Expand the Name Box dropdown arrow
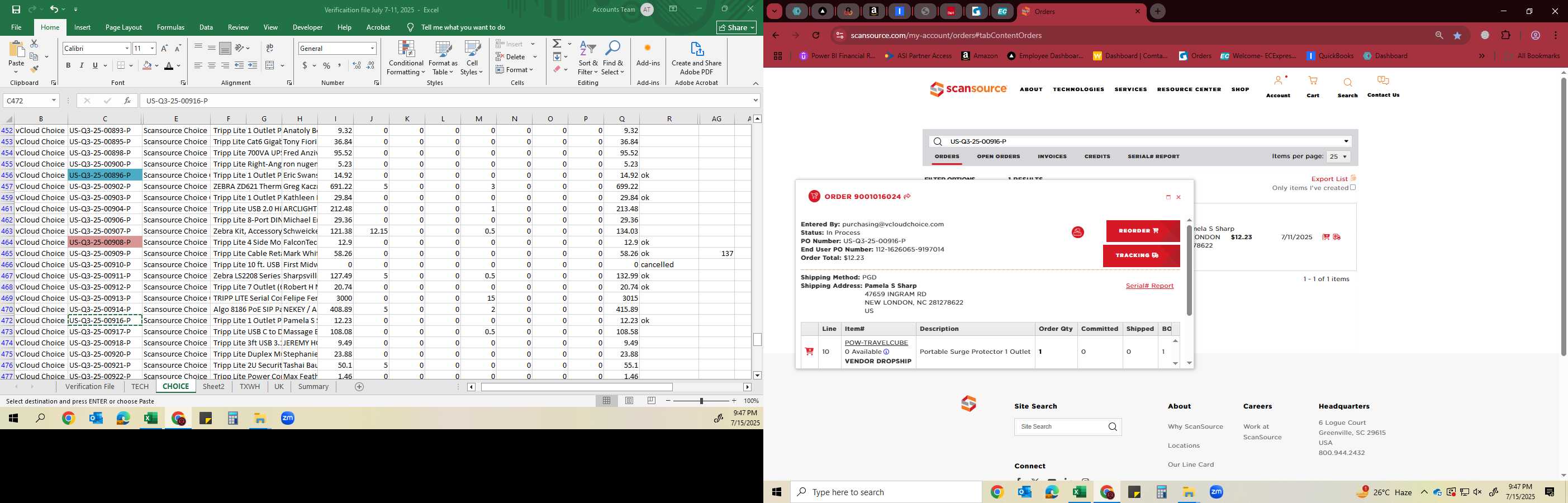The width and height of the screenshot is (1568, 503). point(54,101)
